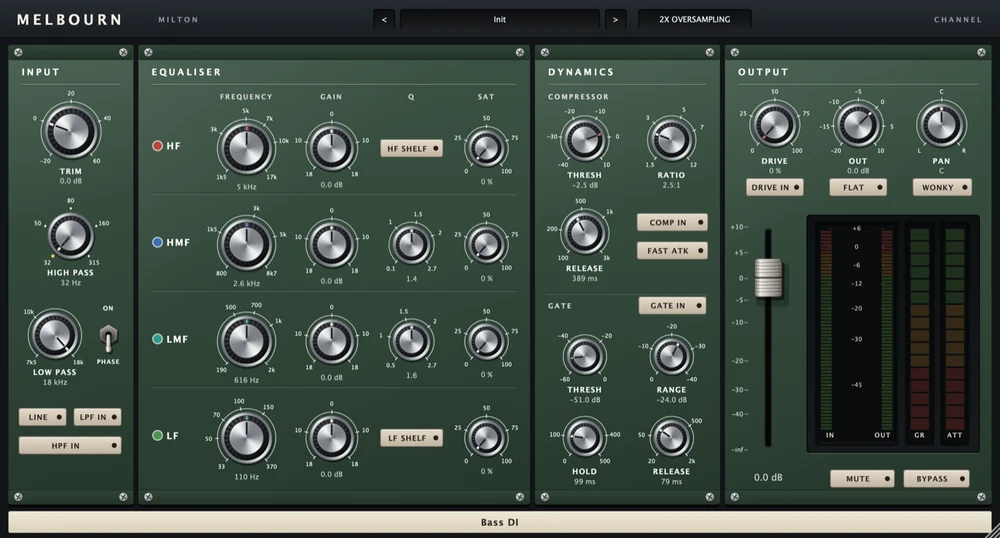1000x538 pixels.
Task: Click the LF gain knob
Action: tap(331, 437)
